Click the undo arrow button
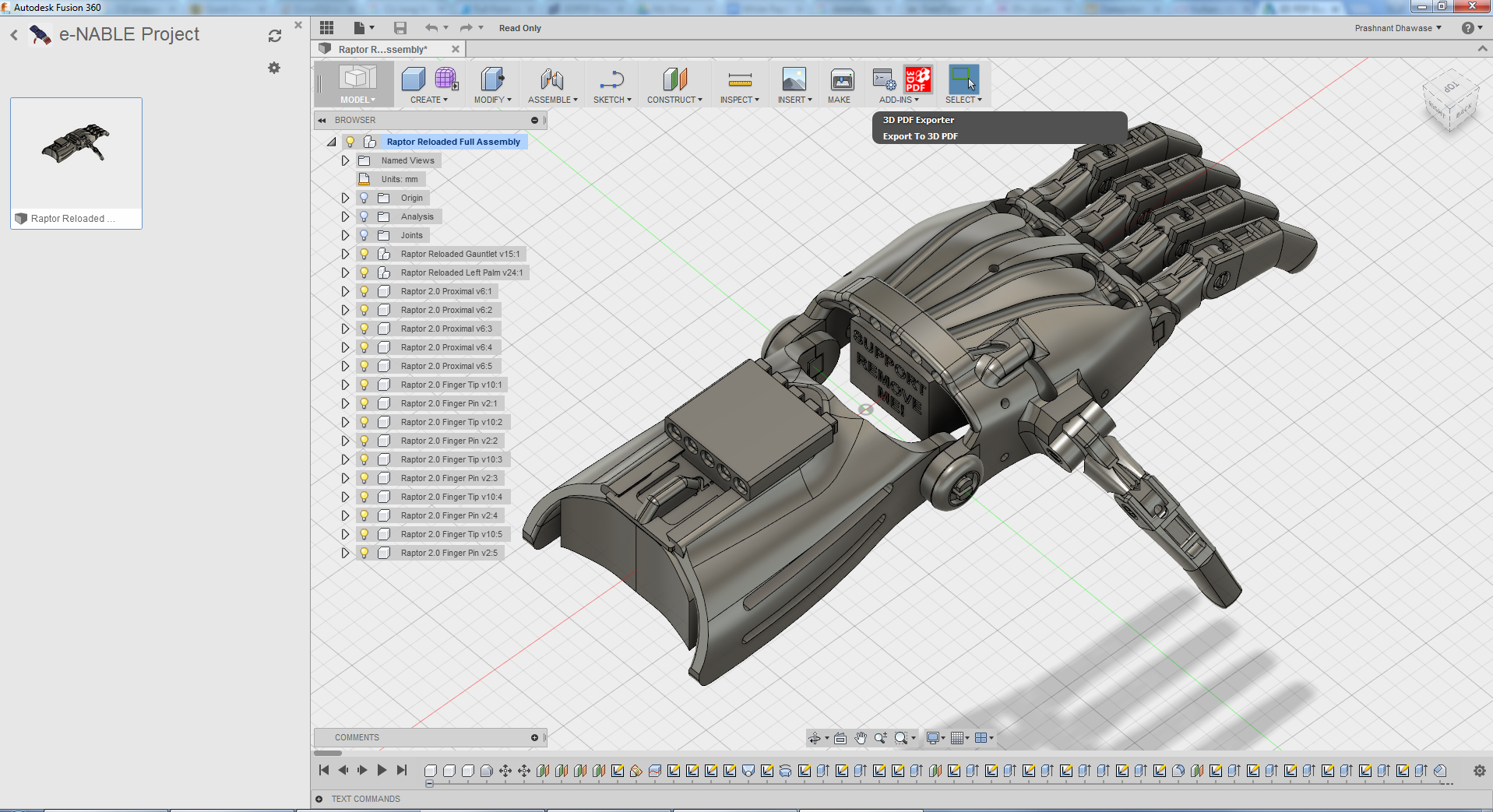Viewport: 1493px width, 812px height. coord(432,27)
